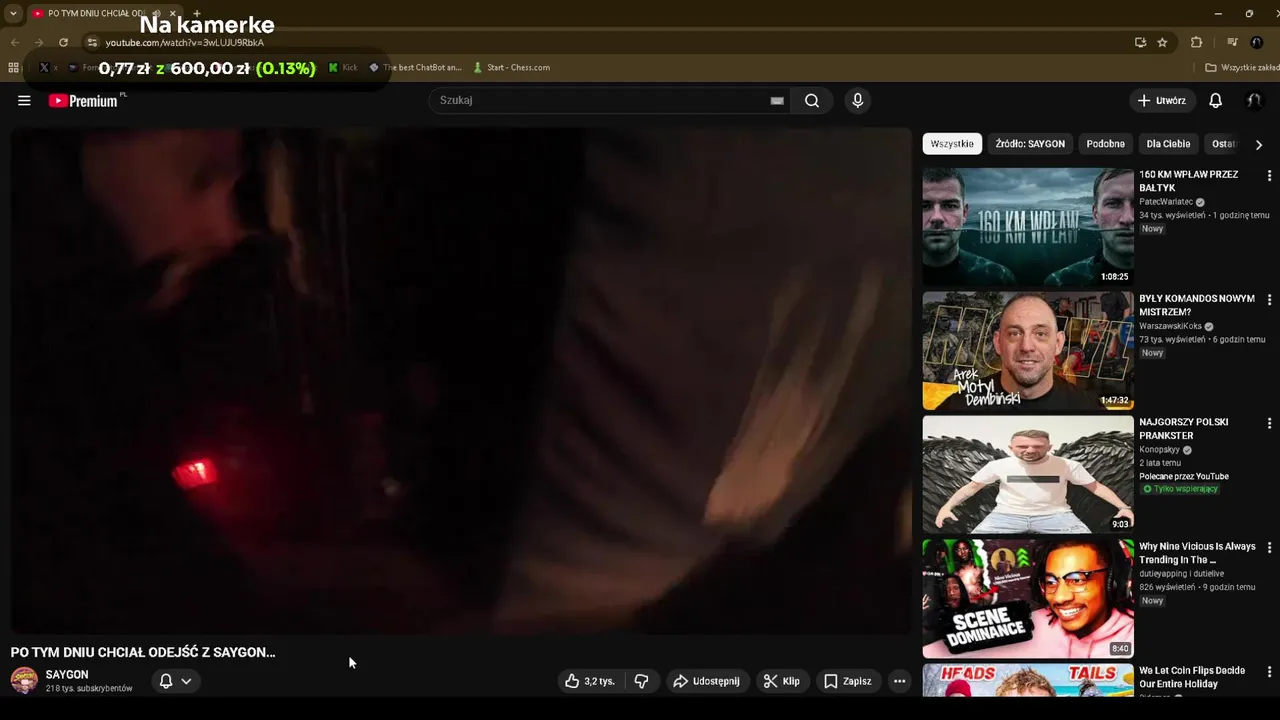Open 160 KM WPŁAW video thumbnail
This screenshot has width=1280, height=720.
(x=1028, y=226)
